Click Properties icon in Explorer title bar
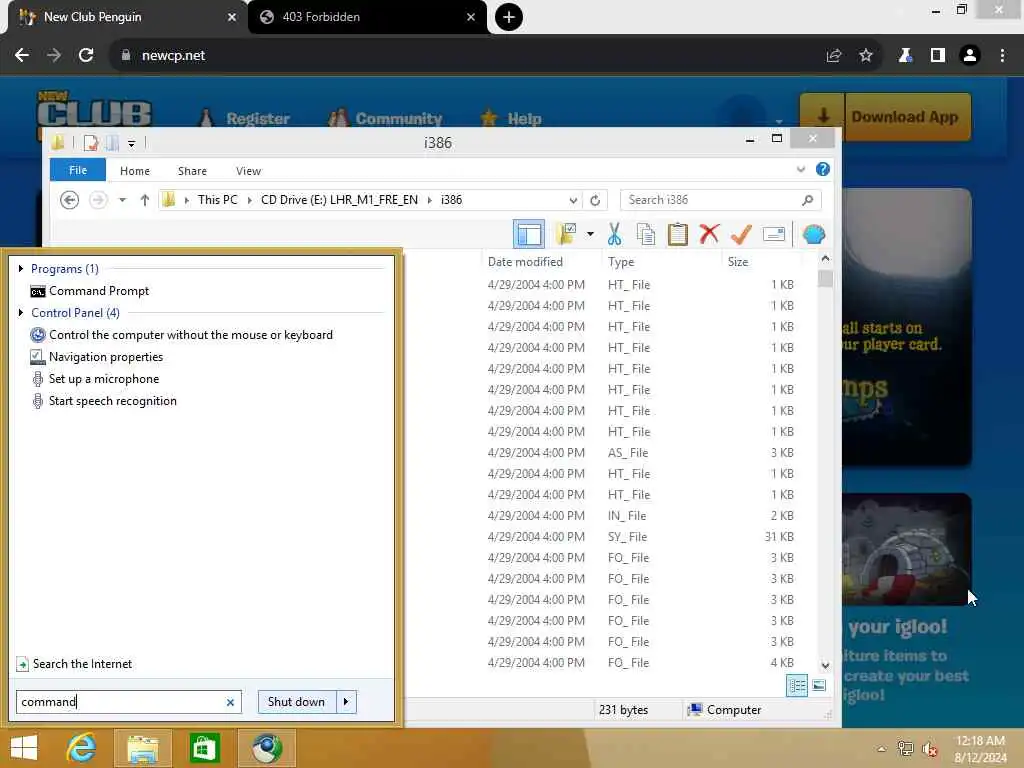 click(x=91, y=142)
